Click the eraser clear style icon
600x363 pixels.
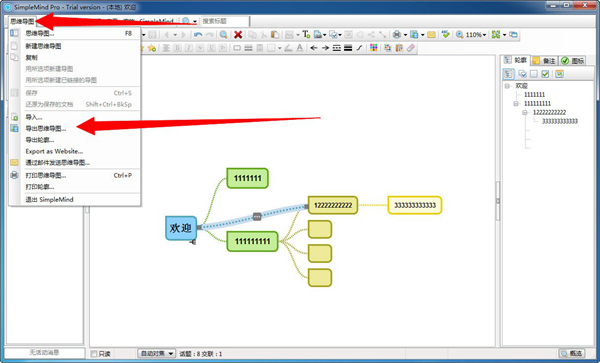point(411,48)
